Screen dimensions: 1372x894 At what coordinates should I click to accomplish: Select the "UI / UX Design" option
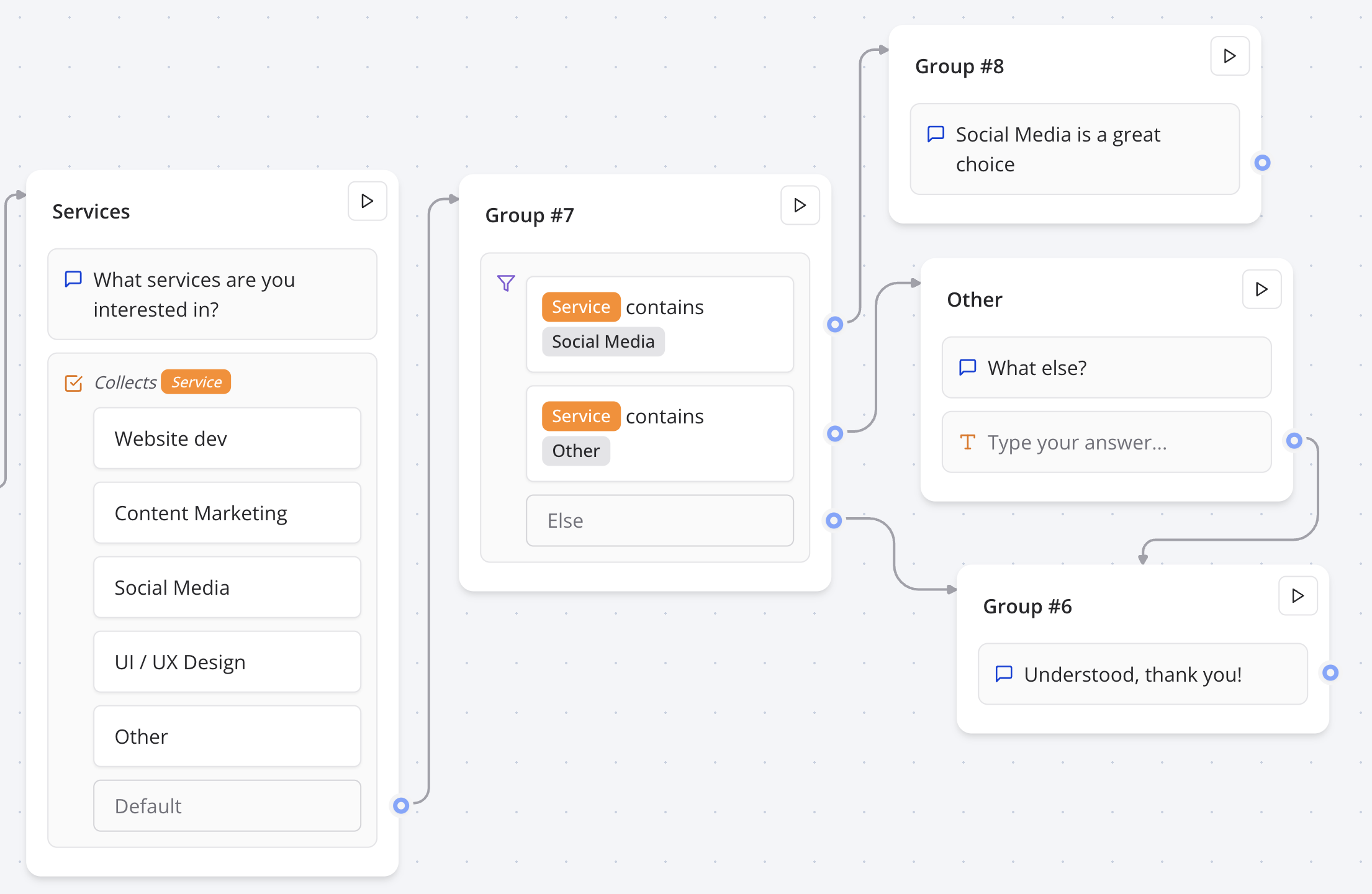[x=227, y=662]
